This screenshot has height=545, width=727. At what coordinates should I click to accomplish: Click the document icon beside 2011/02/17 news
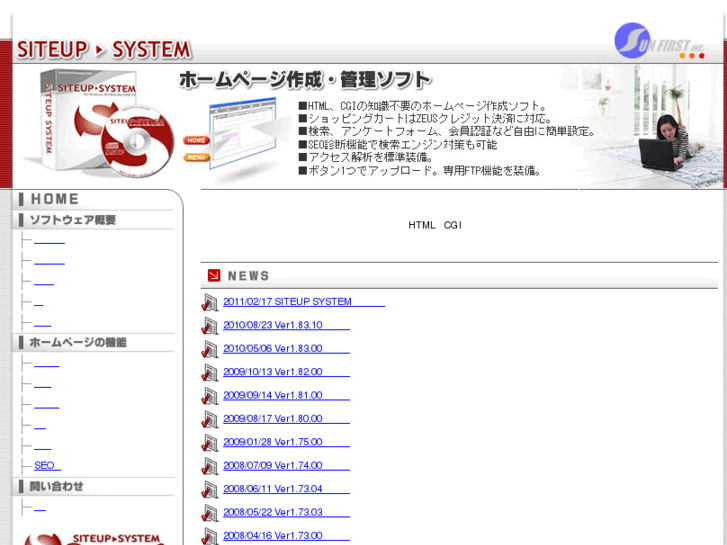pos(210,302)
